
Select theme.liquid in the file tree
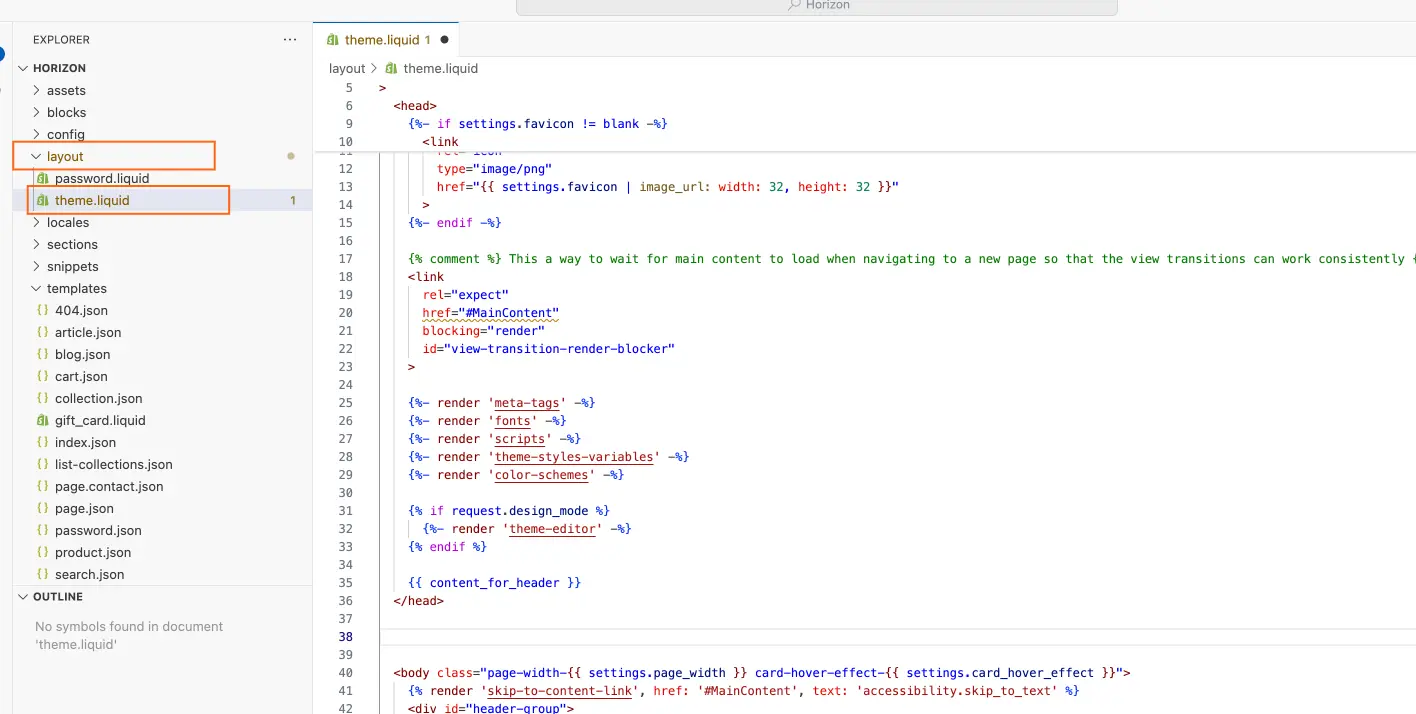(92, 200)
